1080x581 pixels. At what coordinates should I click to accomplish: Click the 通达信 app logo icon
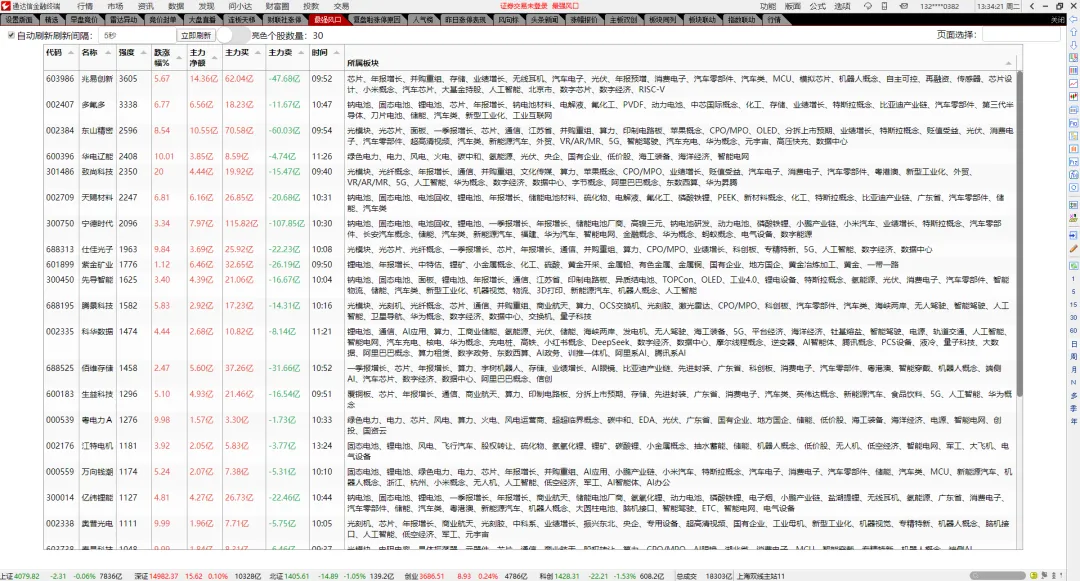pyautogui.click(x=6, y=6)
